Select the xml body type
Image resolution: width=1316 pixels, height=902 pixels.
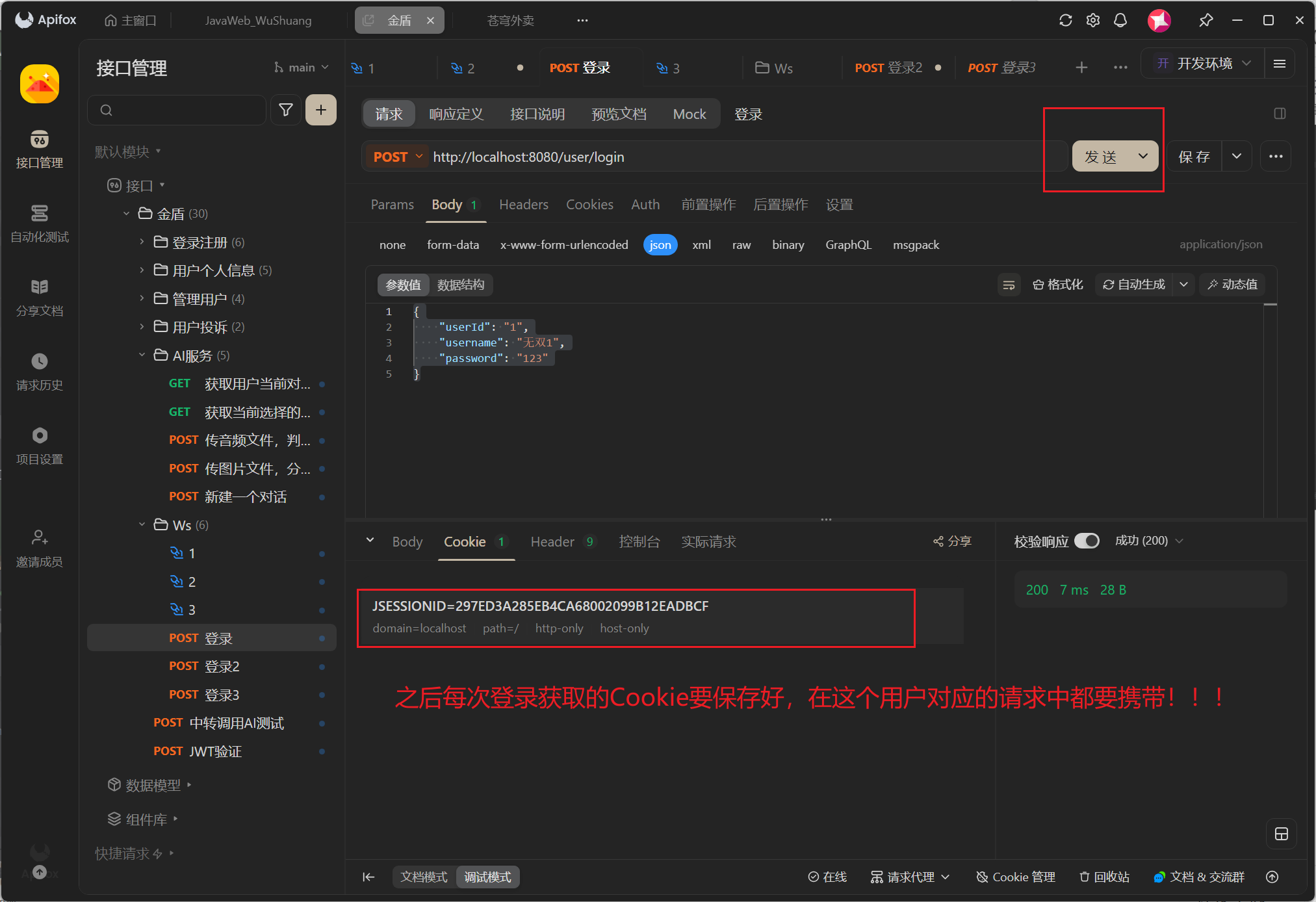pyautogui.click(x=701, y=245)
